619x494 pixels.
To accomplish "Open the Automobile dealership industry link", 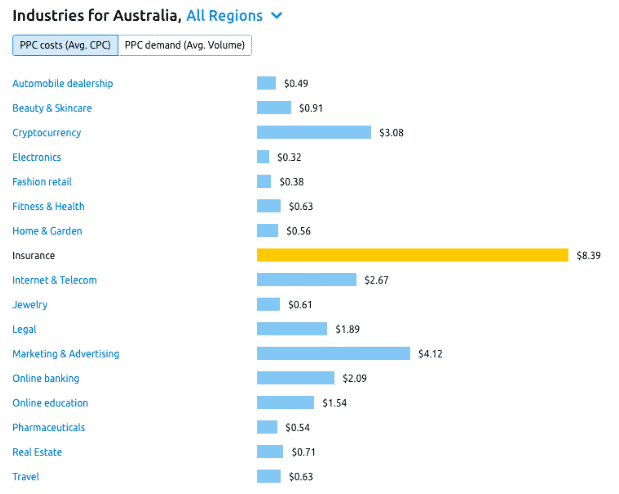I will 63,83.
